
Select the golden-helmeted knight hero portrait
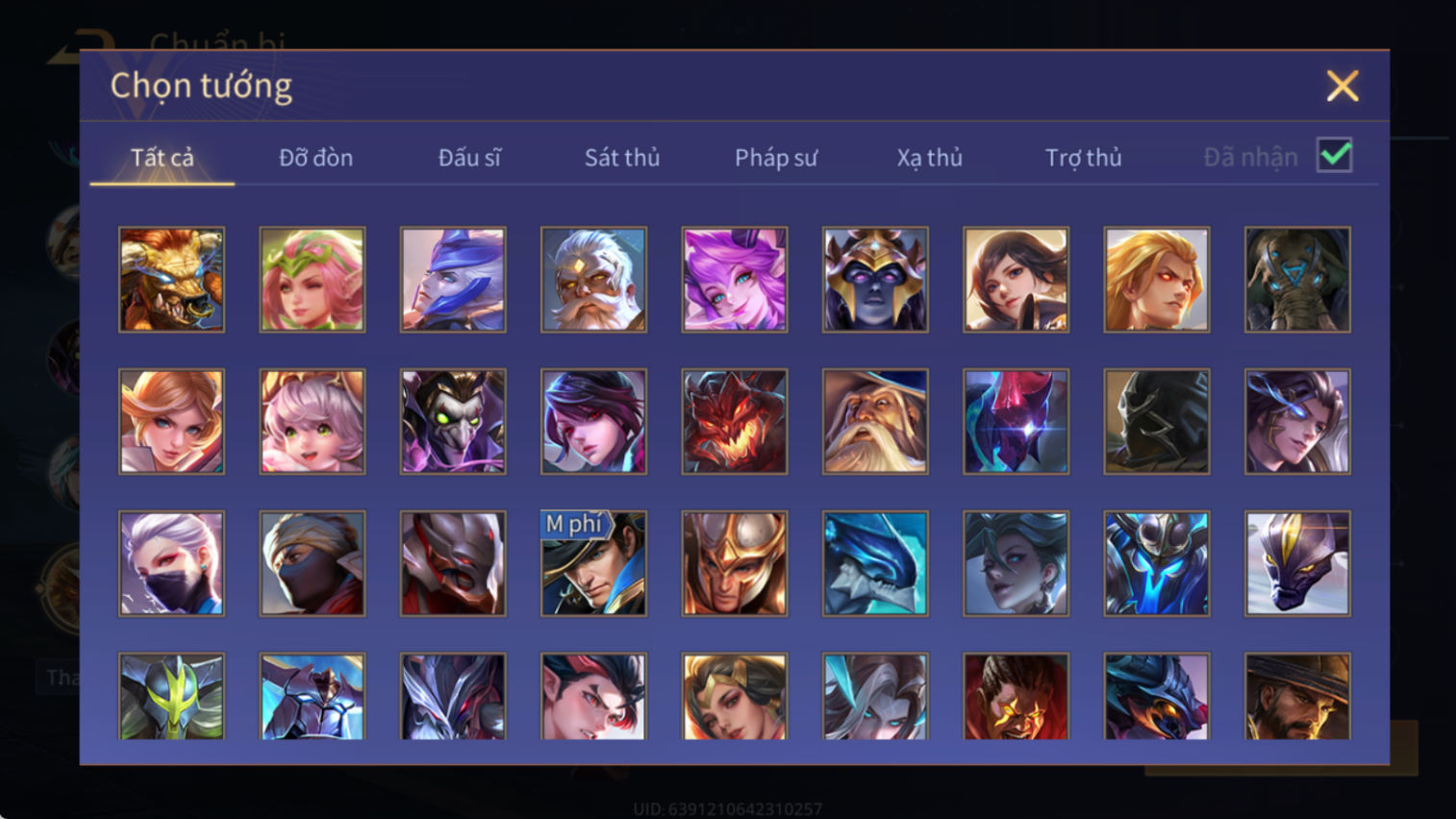click(735, 563)
